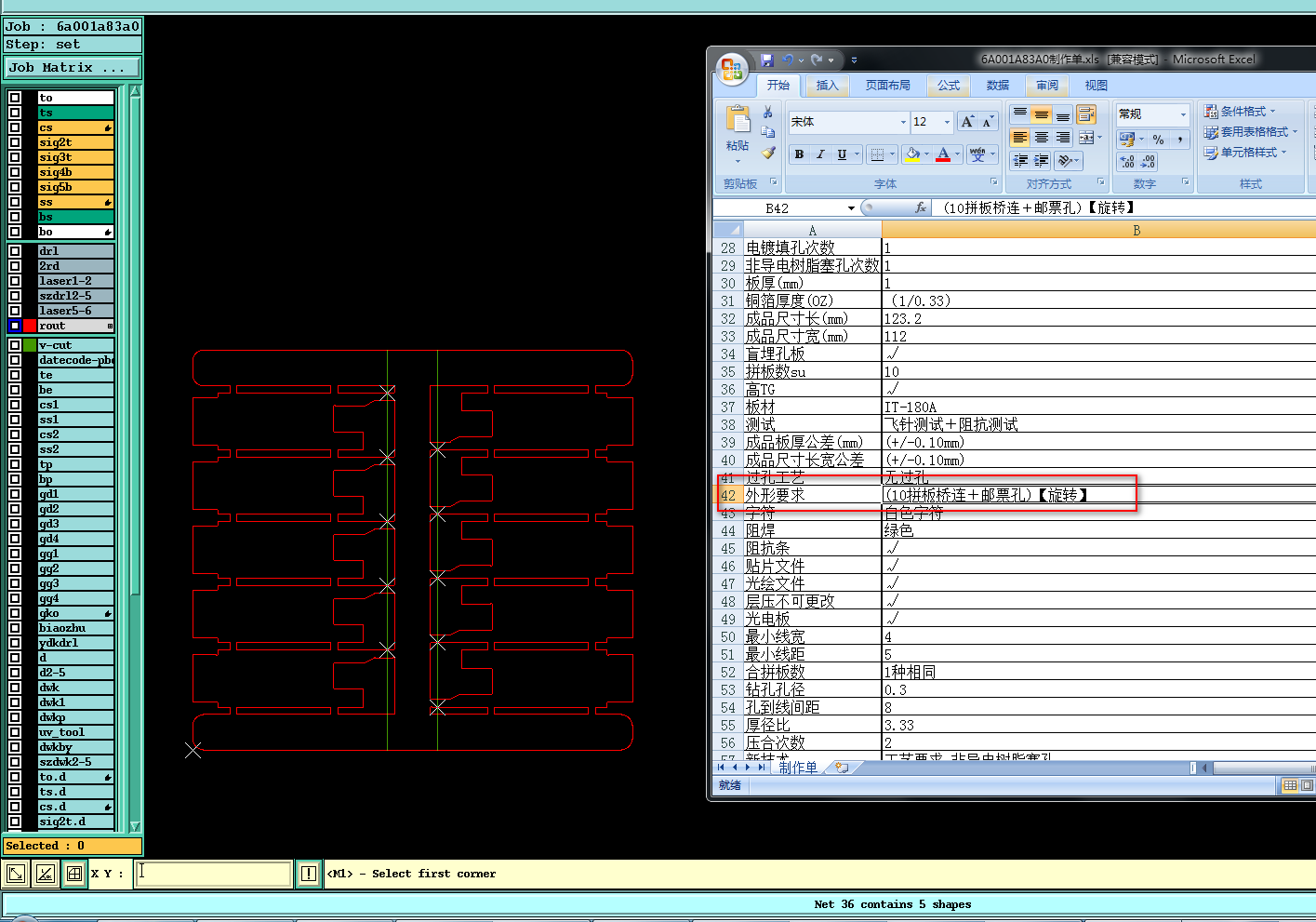Click the Copy icon in clipboard group
Image resolution: width=1316 pixels, height=922 pixels.
[x=767, y=132]
